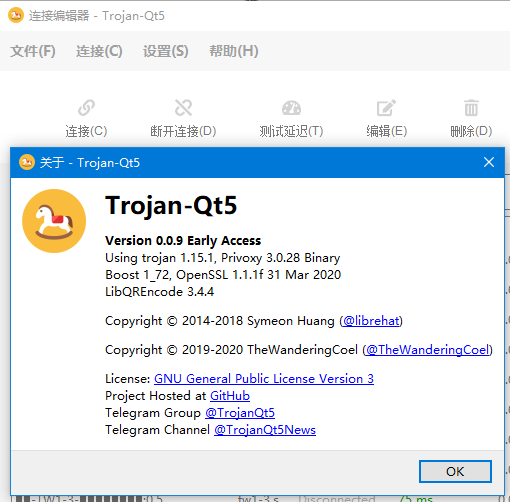The image size is (510, 502).
Task: Click the Edit (编辑) pencil icon
Action: [386, 108]
